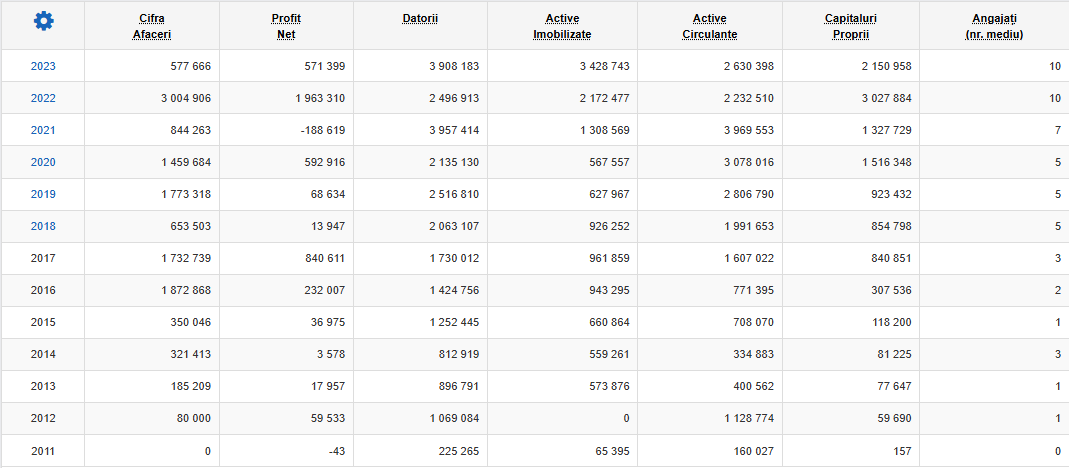Click the 1 730 012 debts value
This screenshot has height=468, width=1069.
click(454, 259)
